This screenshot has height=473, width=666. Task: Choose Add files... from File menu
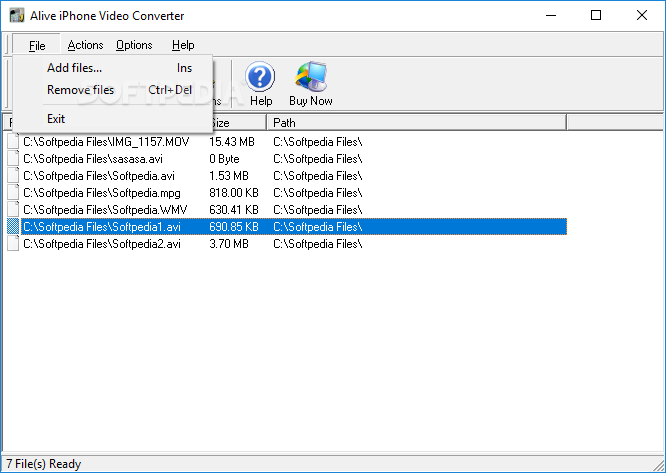113,68
